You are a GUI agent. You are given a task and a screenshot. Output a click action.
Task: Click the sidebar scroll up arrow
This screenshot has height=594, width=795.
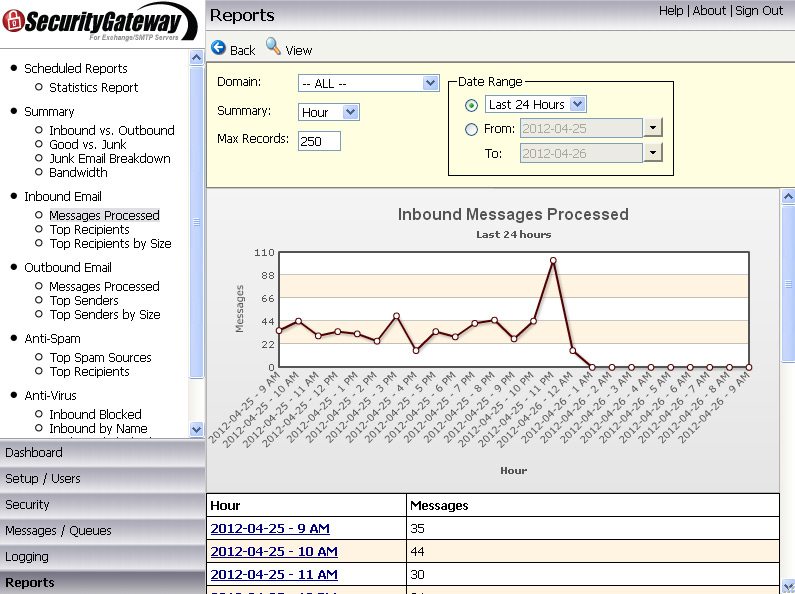196,58
